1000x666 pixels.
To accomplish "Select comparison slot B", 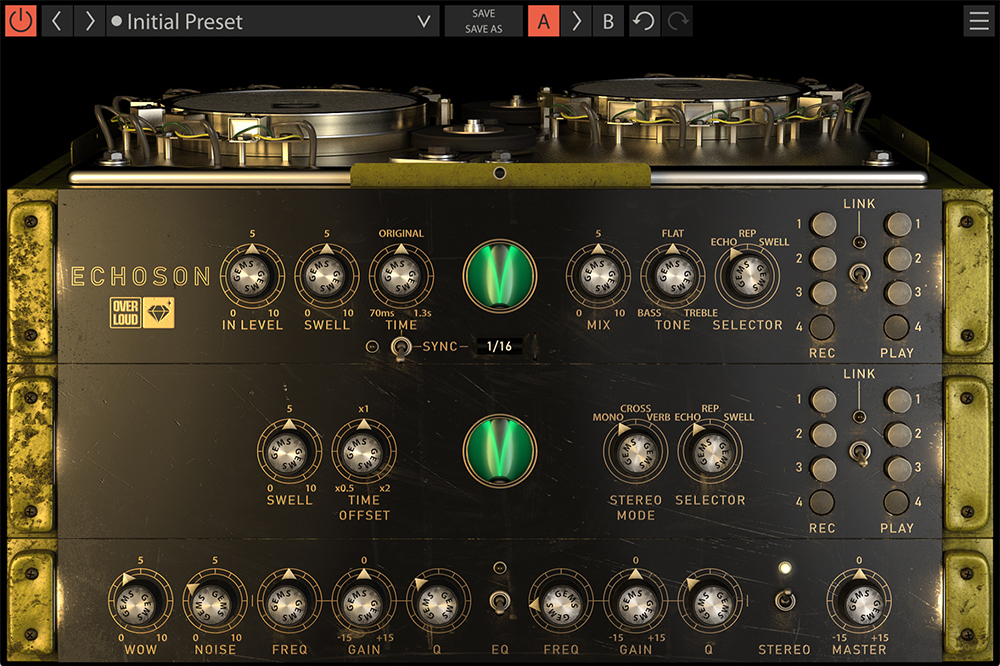I will 608,21.
